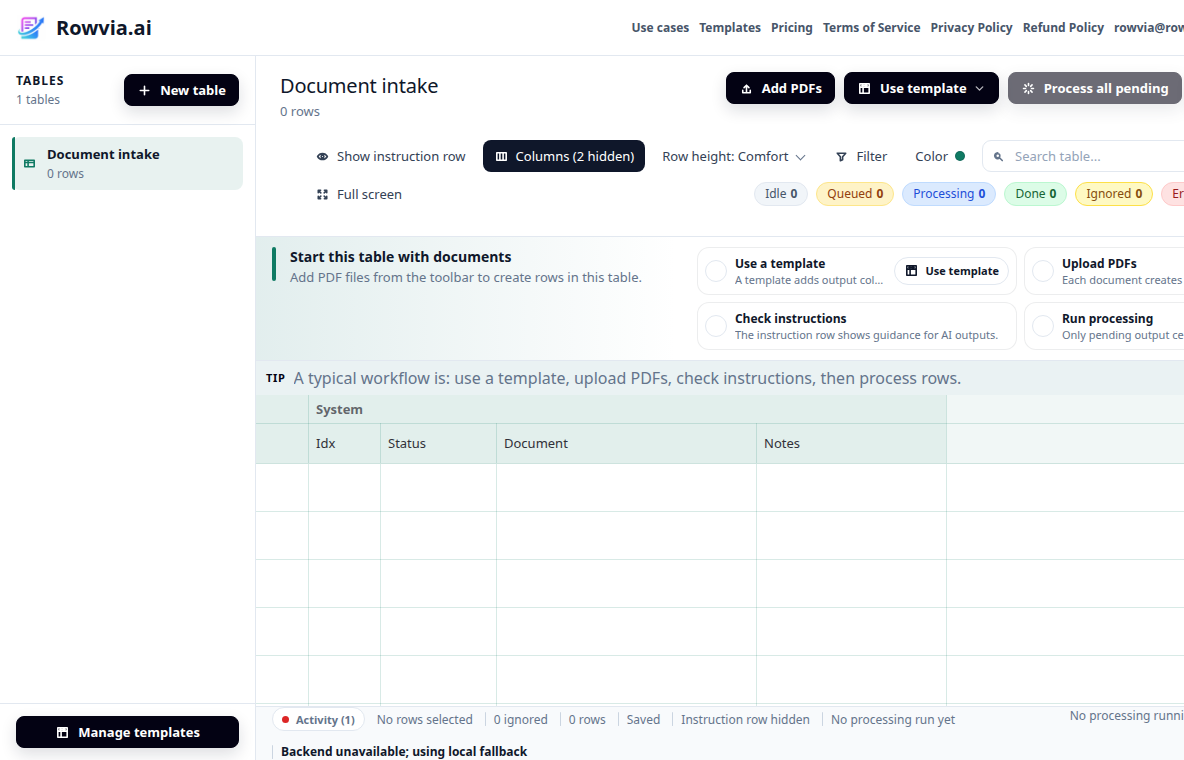
Task: Open the Row height: Comfort dropdown
Action: [733, 157]
